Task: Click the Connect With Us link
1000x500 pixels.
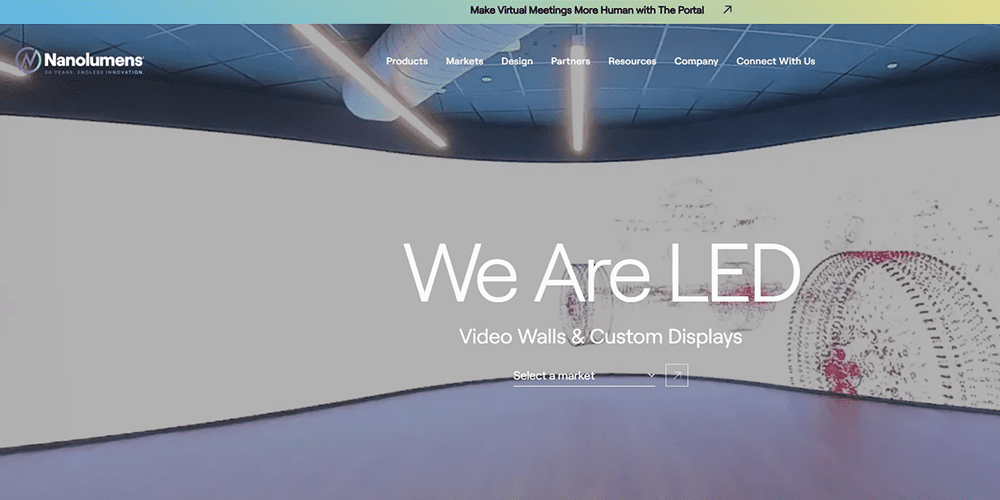Action: pyautogui.click(x=776, y=61)
